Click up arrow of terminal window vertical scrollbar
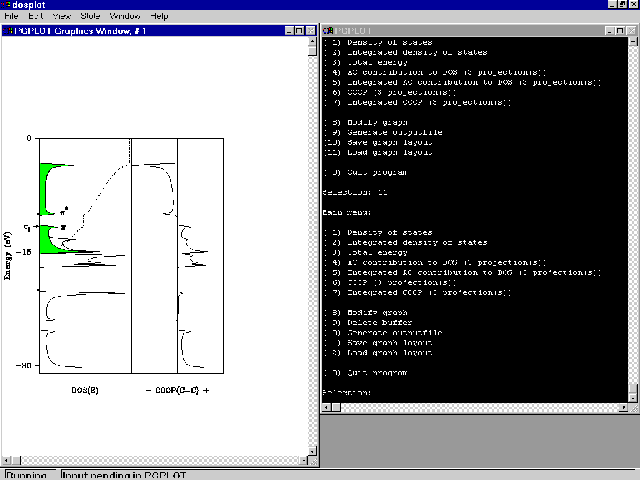 633,41
